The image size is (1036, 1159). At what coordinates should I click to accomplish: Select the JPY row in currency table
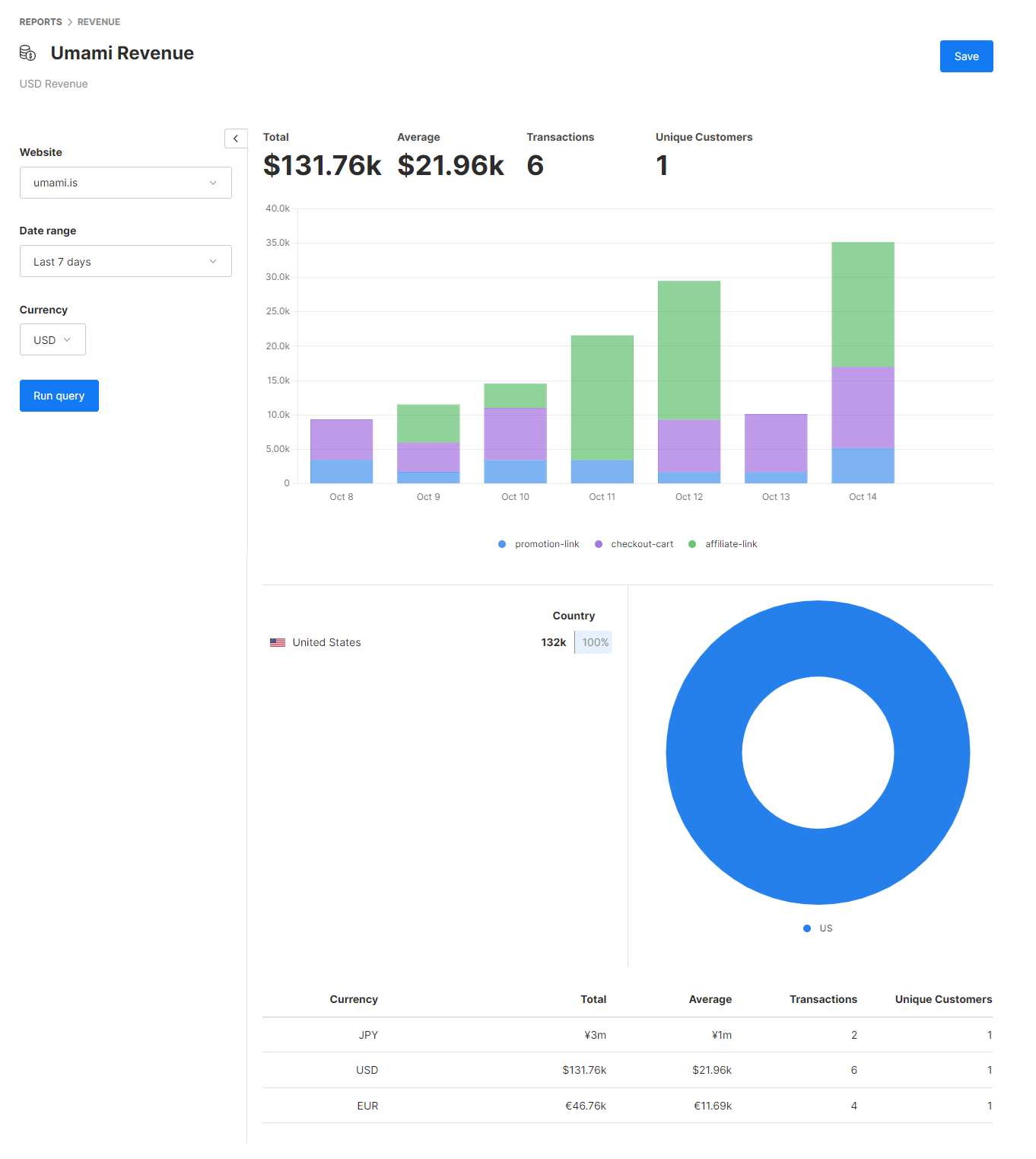coord(627,1035)
